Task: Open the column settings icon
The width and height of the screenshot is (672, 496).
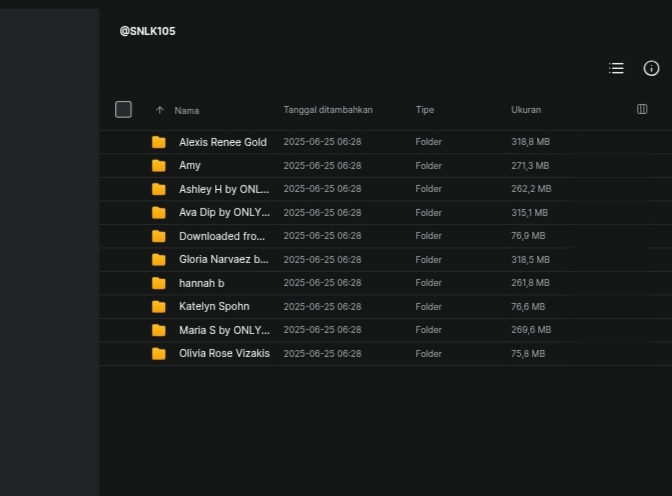Action: tap(642, 109)
